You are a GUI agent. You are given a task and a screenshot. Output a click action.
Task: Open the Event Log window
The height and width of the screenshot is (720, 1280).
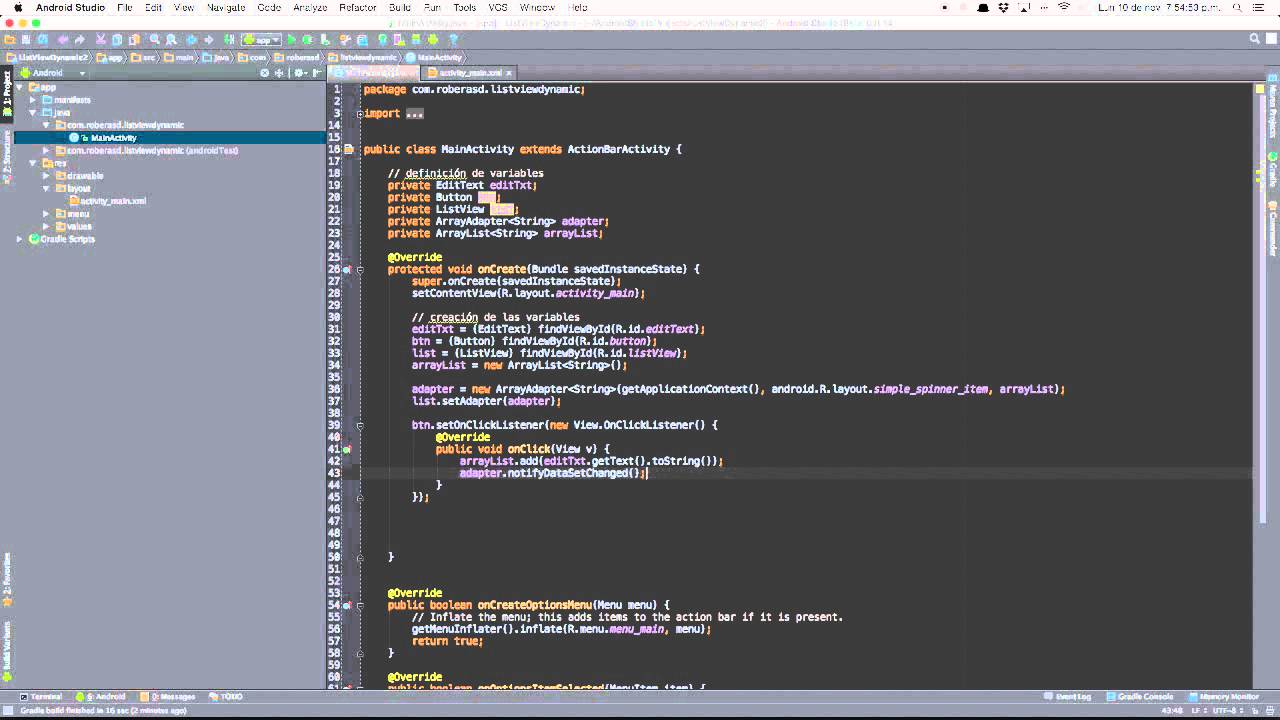coord(1067,697)
